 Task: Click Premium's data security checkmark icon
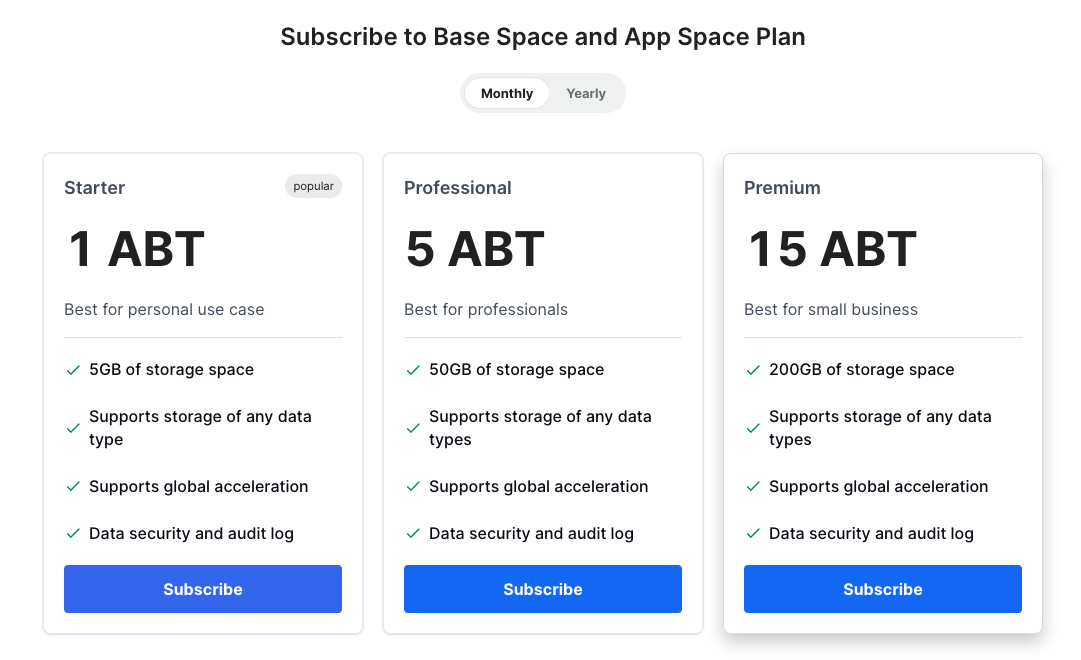[753, 534]
